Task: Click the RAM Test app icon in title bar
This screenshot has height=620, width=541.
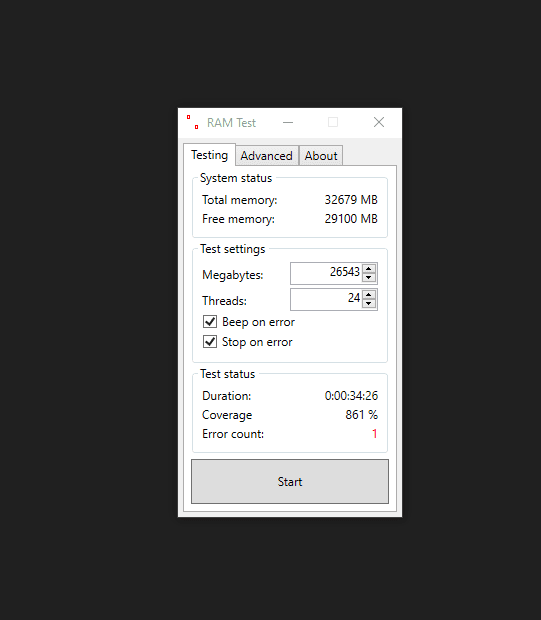Action: point(193,122)
